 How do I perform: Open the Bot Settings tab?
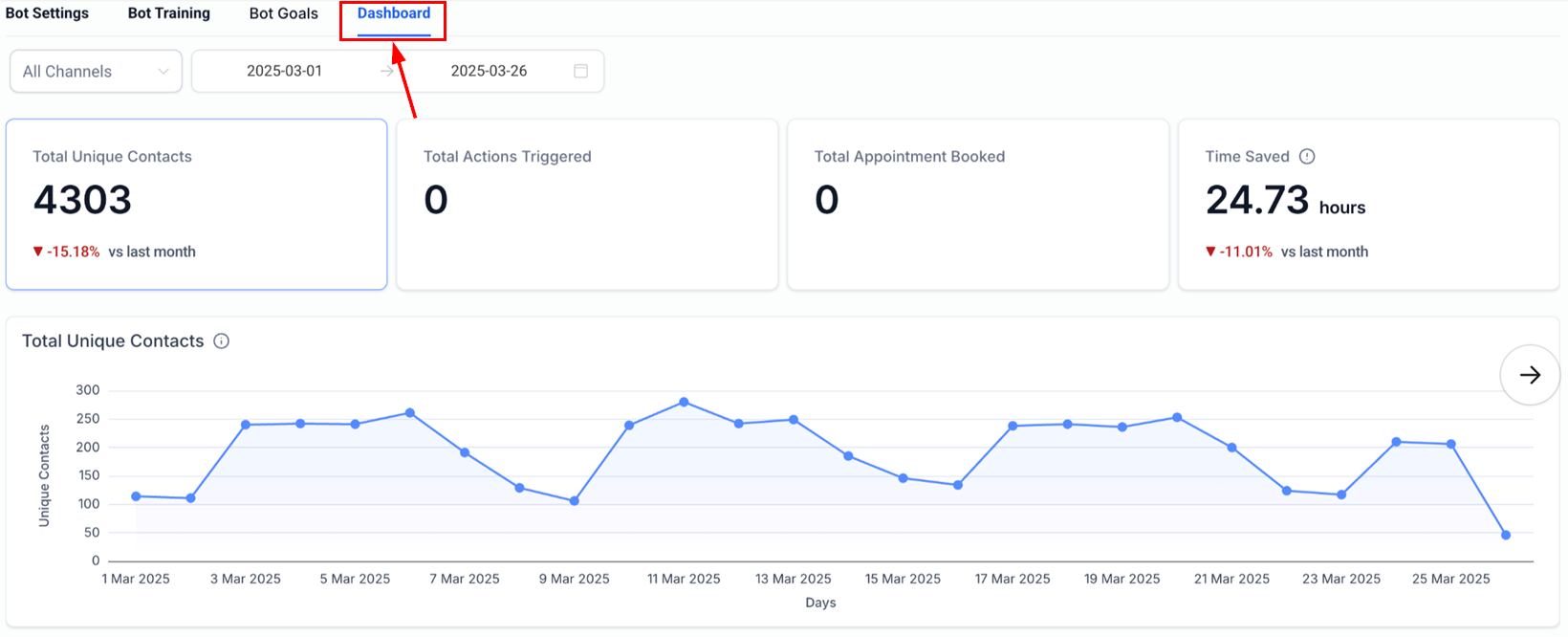point(47,13)
